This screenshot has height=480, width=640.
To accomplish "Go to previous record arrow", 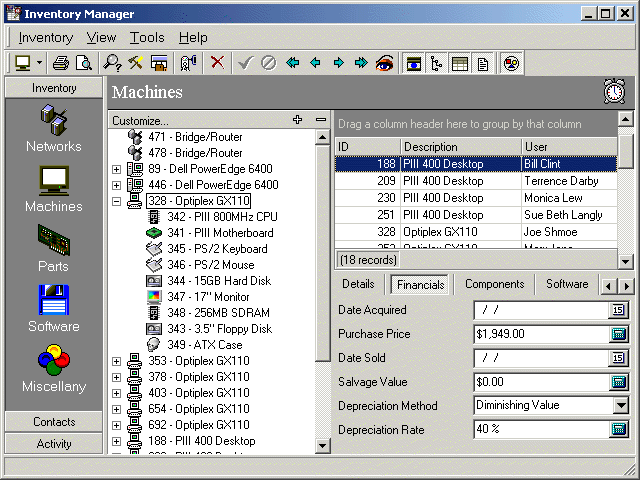I will point(315,63).
